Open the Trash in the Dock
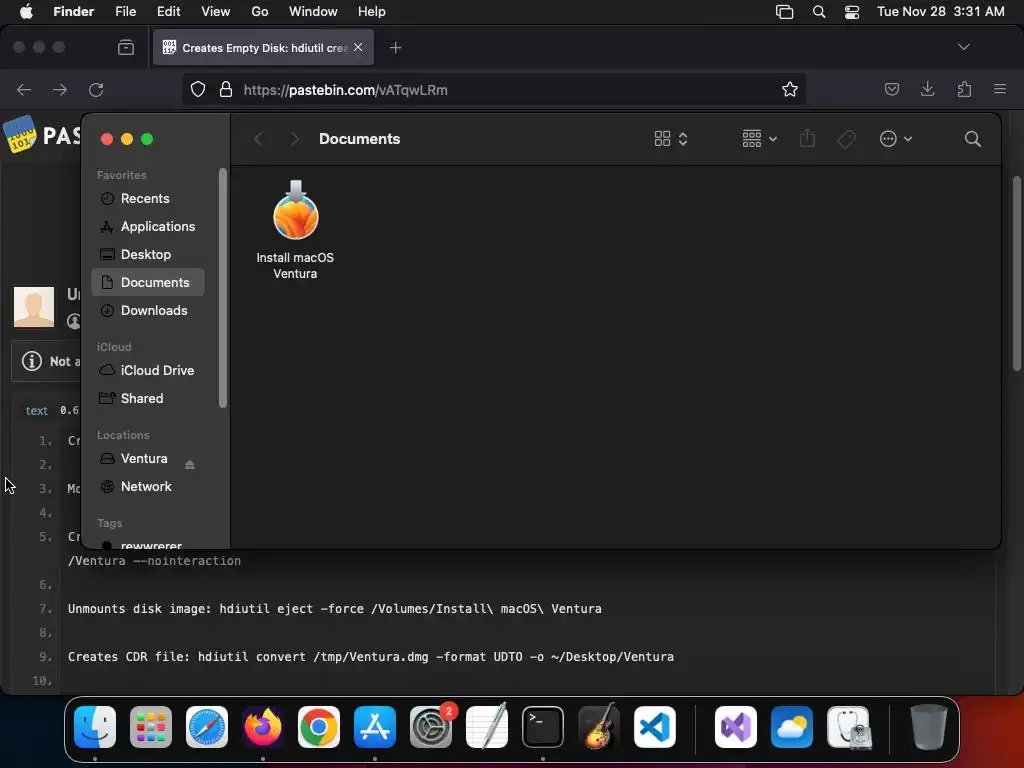Viewport: 1024px width, 768px height. (928, 727)
